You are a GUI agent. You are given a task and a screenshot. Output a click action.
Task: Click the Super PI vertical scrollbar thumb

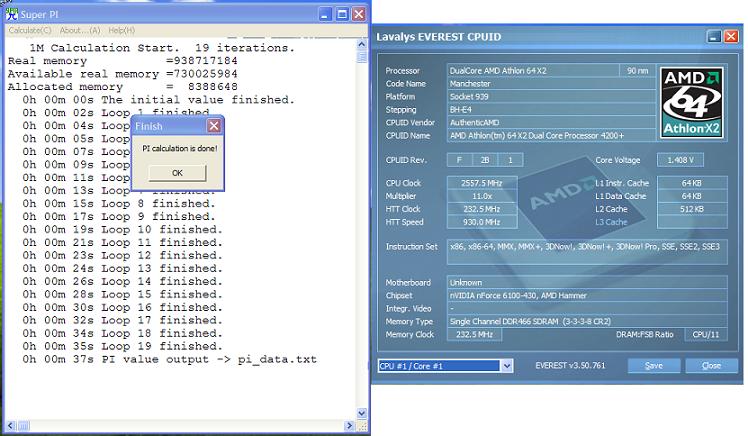(362, 57)
